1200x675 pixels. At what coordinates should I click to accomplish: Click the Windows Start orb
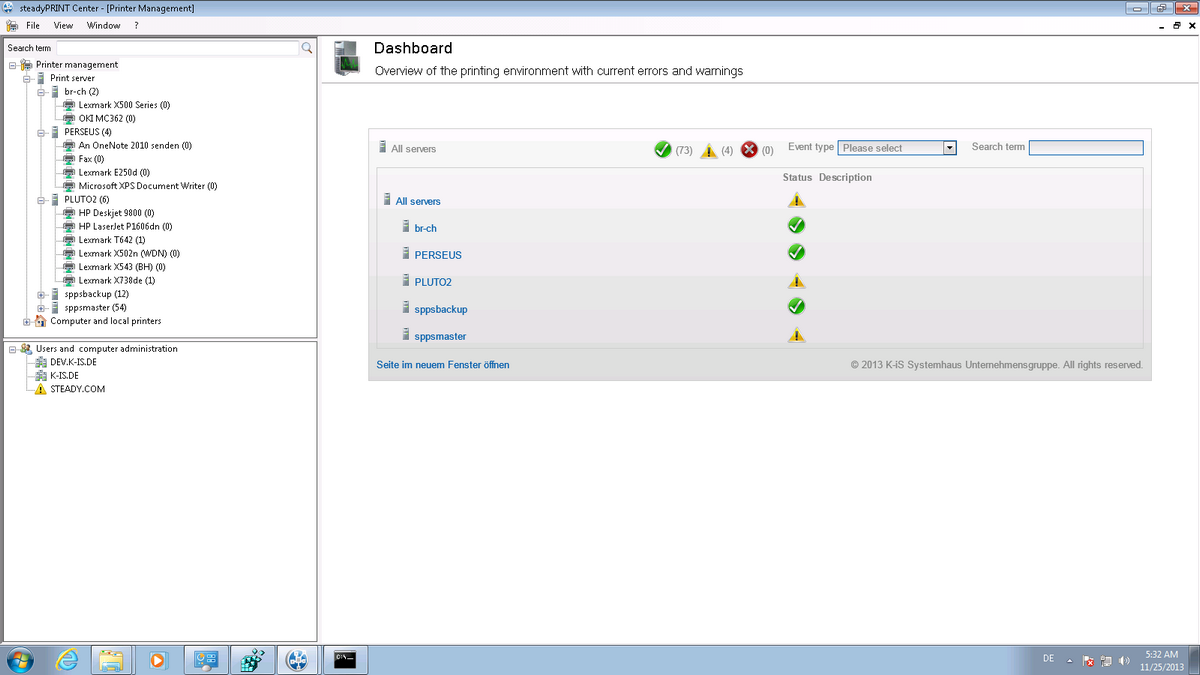[20, 659]
